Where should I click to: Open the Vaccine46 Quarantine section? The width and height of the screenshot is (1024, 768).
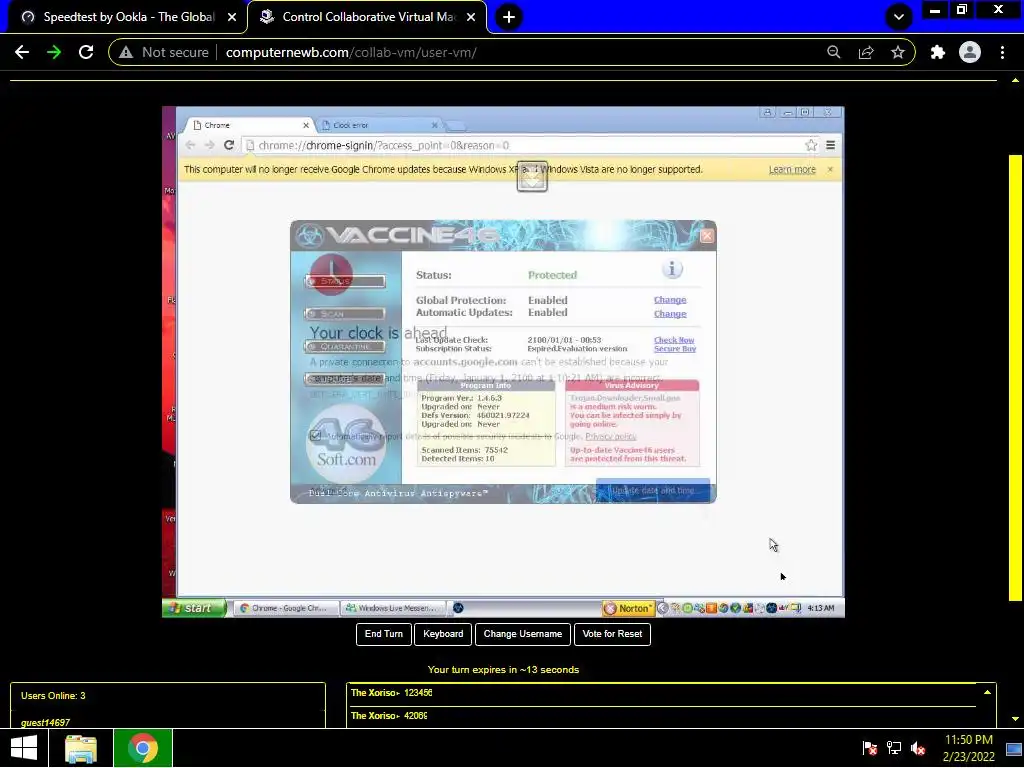tap(345, 347)
